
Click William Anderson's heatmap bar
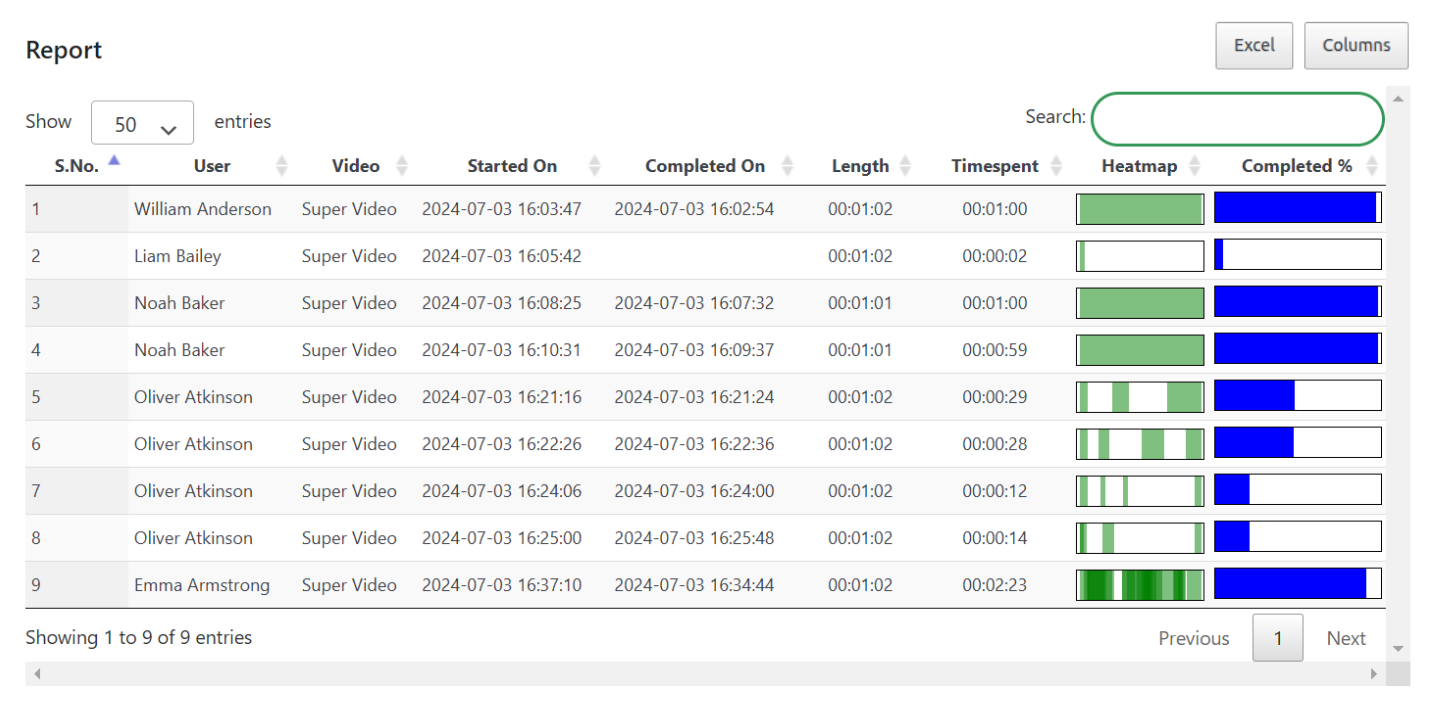1140,209
